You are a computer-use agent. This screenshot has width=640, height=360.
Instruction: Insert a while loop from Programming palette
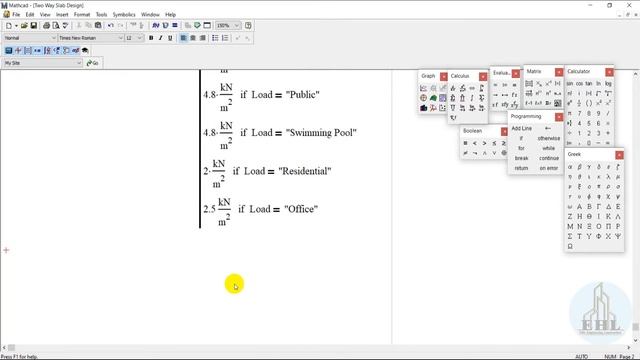(x=549, y=148)
